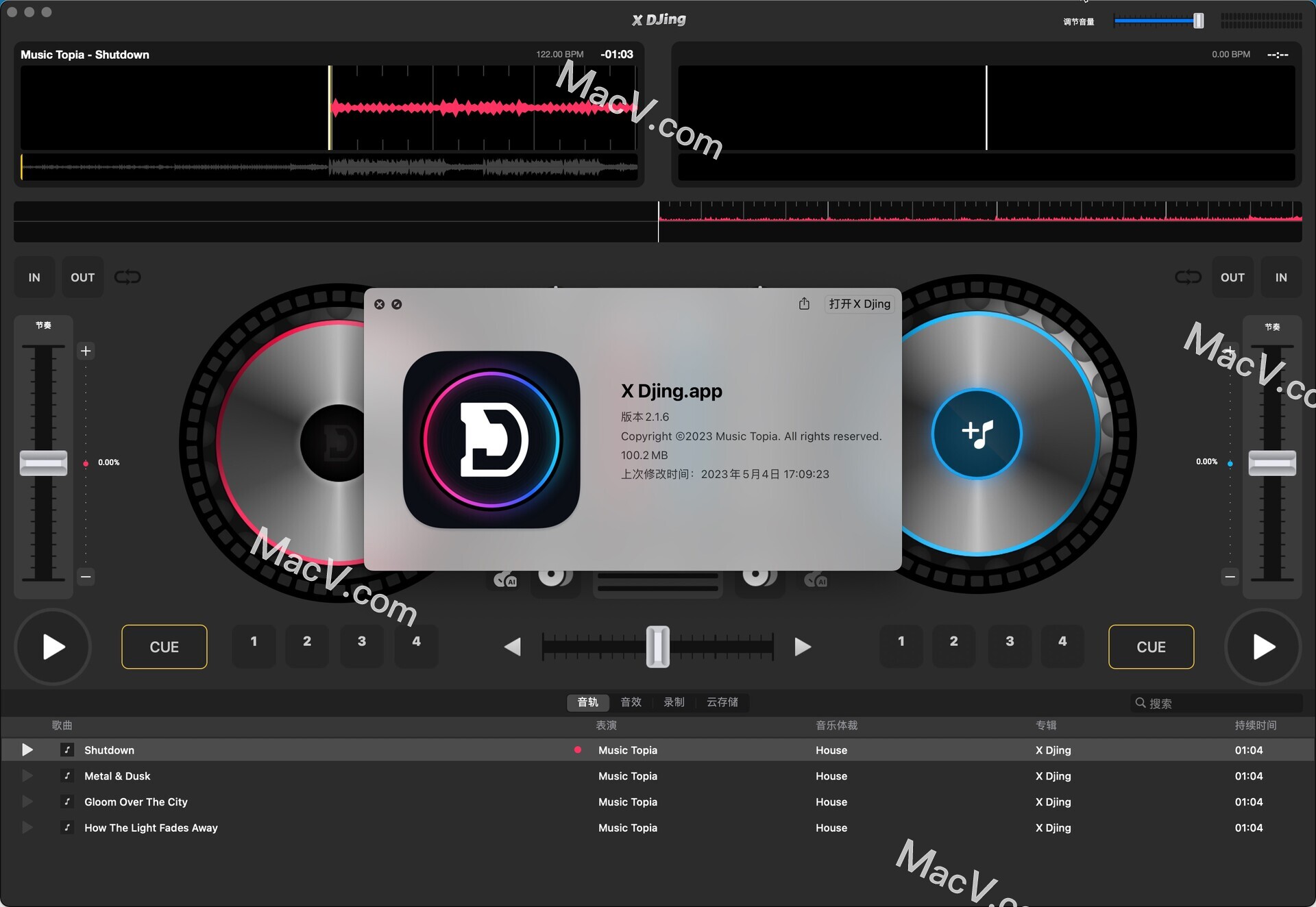
Task: Trigger hot cue 4 on the right deck
Action: point(1062,645)
